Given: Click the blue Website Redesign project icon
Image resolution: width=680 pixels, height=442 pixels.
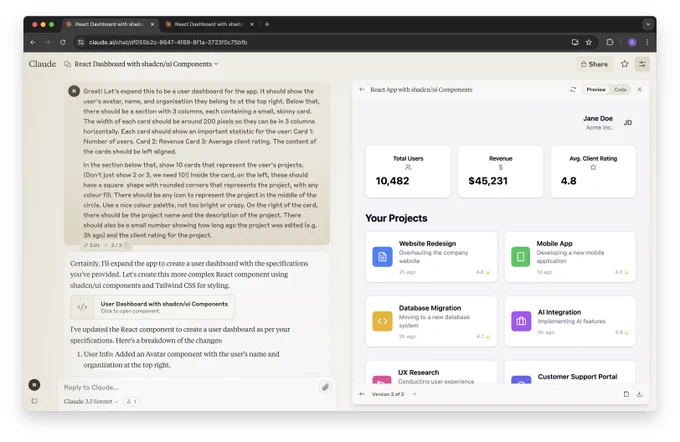Looking at the screenshot, I should coord(382,257).
